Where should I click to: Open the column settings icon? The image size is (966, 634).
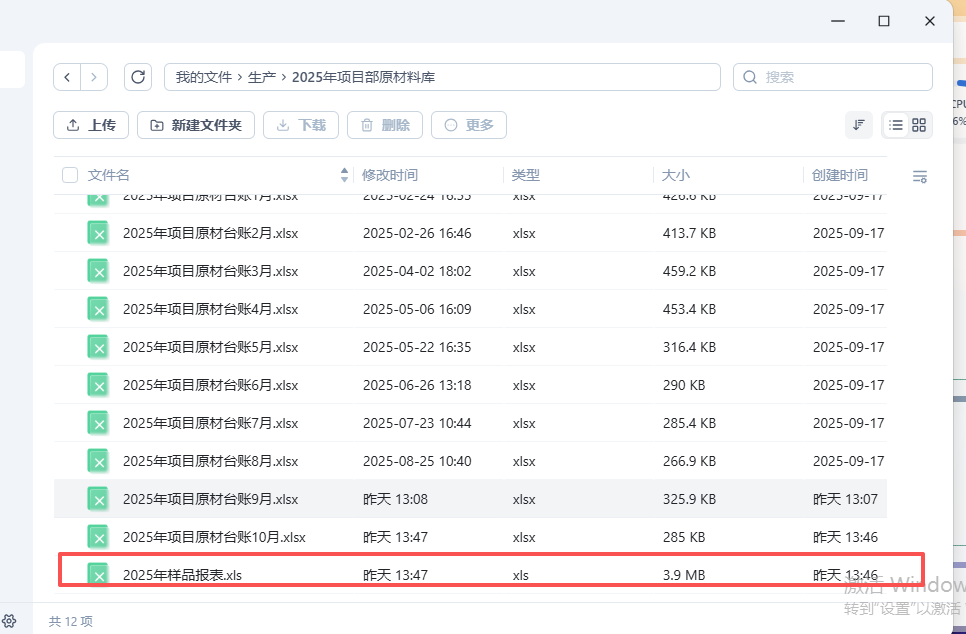(x=920, y=176)
